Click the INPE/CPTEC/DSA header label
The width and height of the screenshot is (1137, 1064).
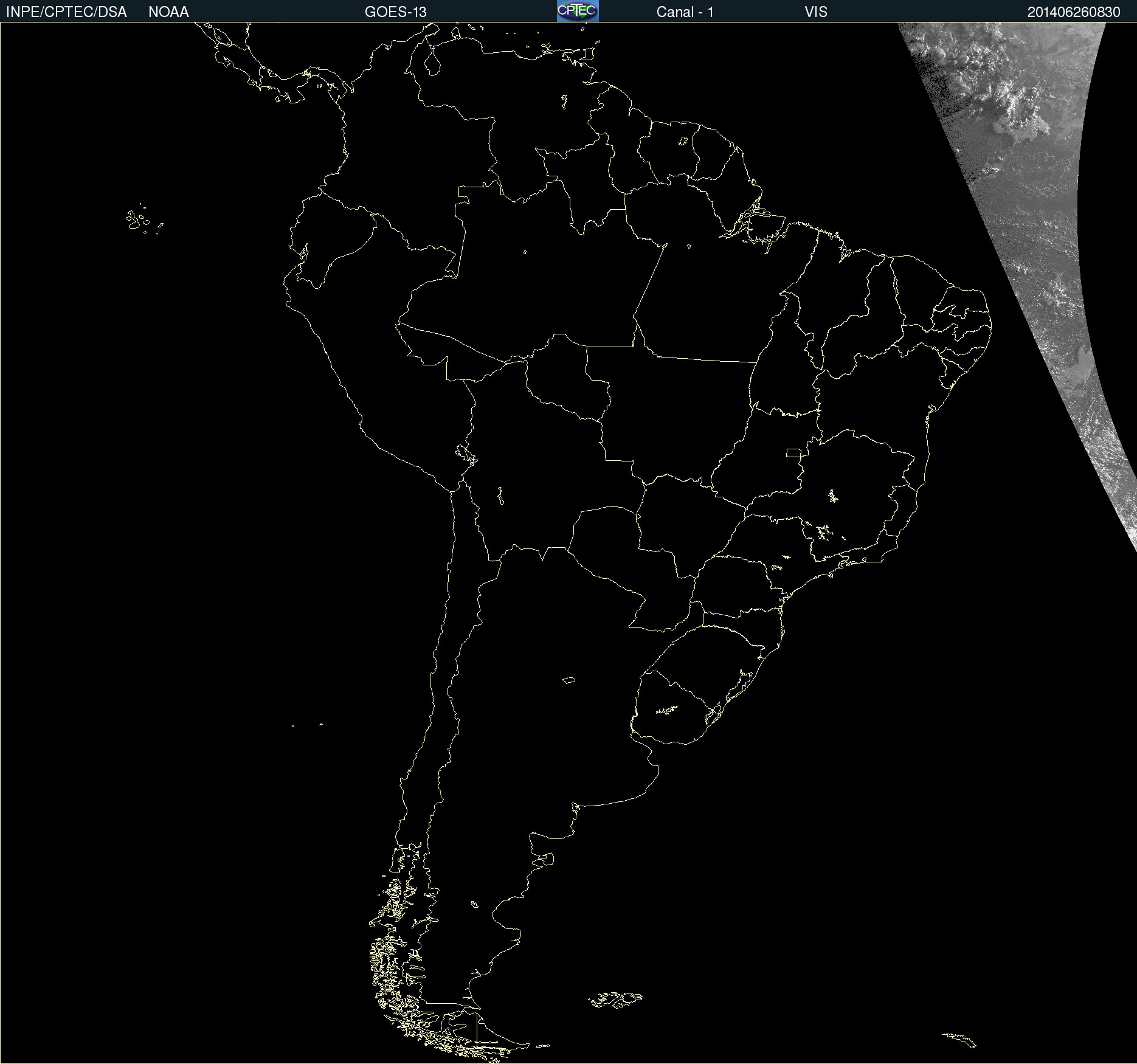tap(66, 12)
